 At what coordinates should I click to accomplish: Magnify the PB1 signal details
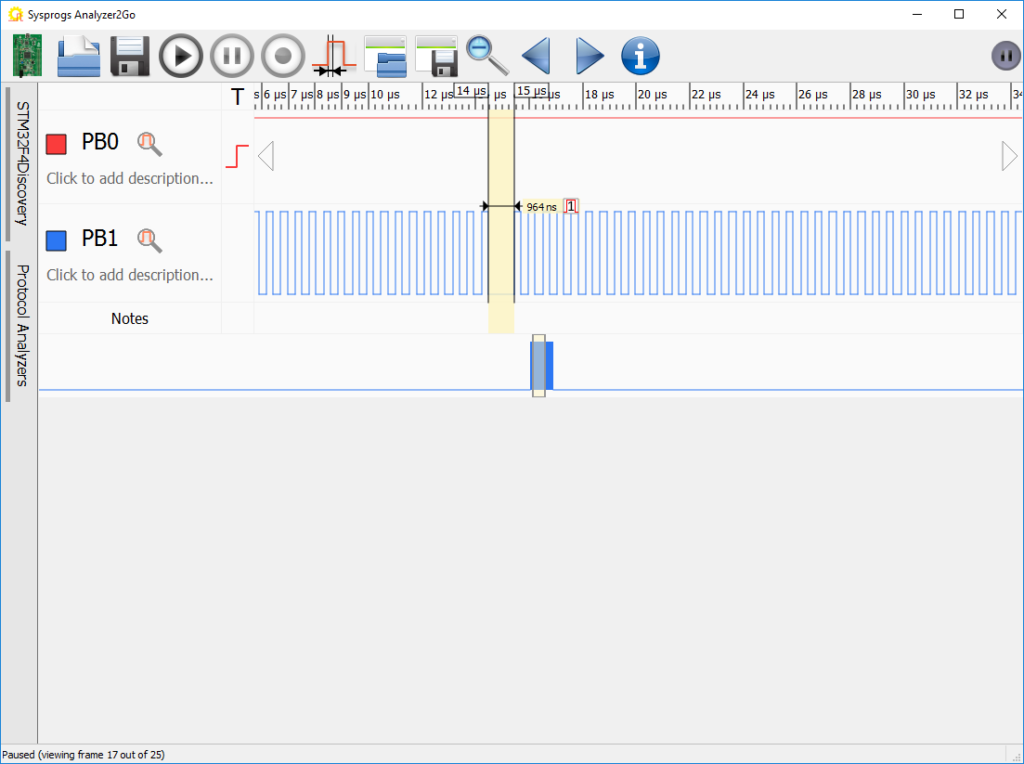(x=150, y=240)
